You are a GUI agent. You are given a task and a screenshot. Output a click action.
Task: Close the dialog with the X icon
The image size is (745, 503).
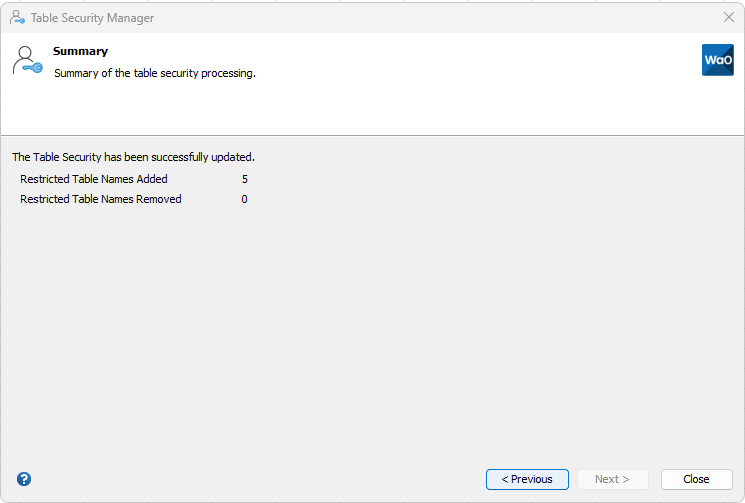[729, 18]
